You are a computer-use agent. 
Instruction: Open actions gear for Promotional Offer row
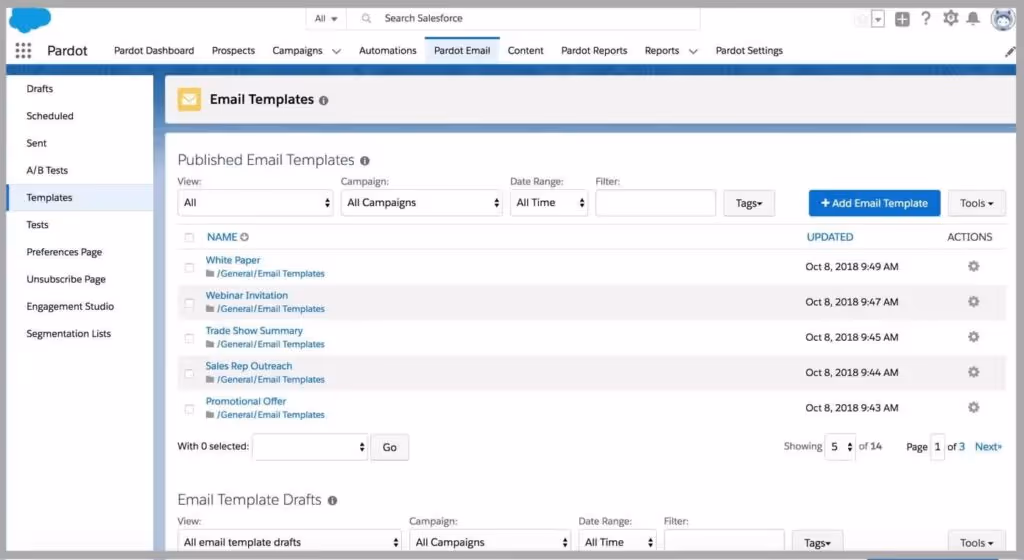[973, 407]
